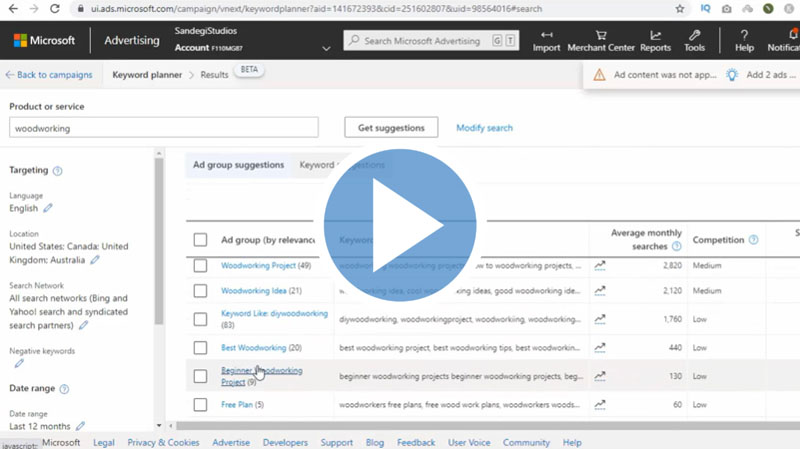Click the browser forward arrow
Image resolution: width=800 pixels, height=449 pixels.
tap(34, 9)
